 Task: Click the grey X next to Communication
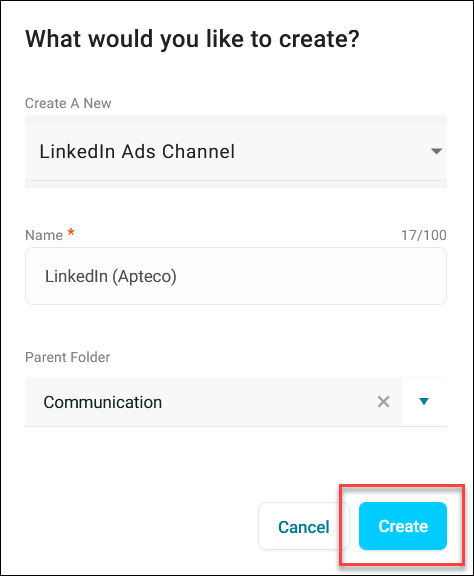383,402
